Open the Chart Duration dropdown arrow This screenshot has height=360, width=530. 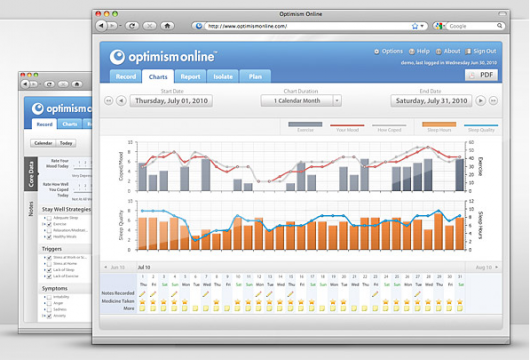tap(337, 101)
